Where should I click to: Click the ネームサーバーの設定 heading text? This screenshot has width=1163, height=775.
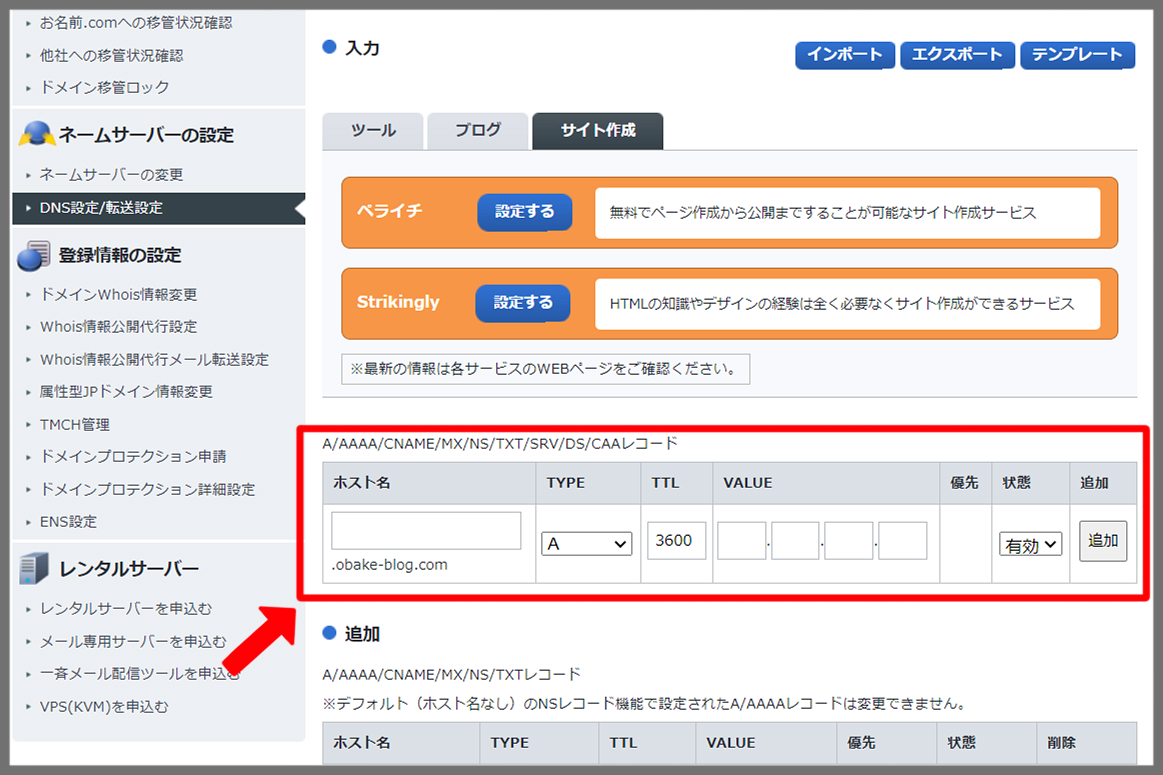146,135
